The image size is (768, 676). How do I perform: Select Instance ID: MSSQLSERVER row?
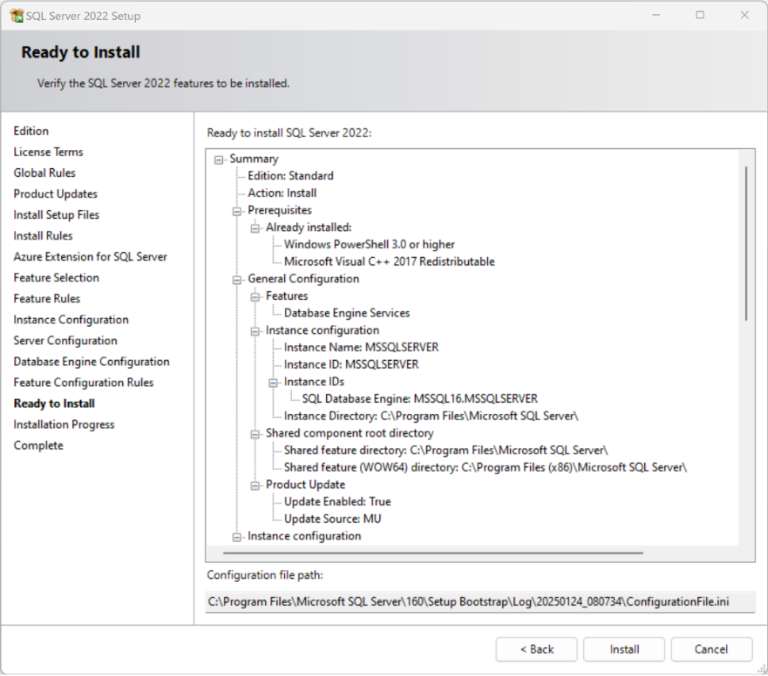pos(351,364)
